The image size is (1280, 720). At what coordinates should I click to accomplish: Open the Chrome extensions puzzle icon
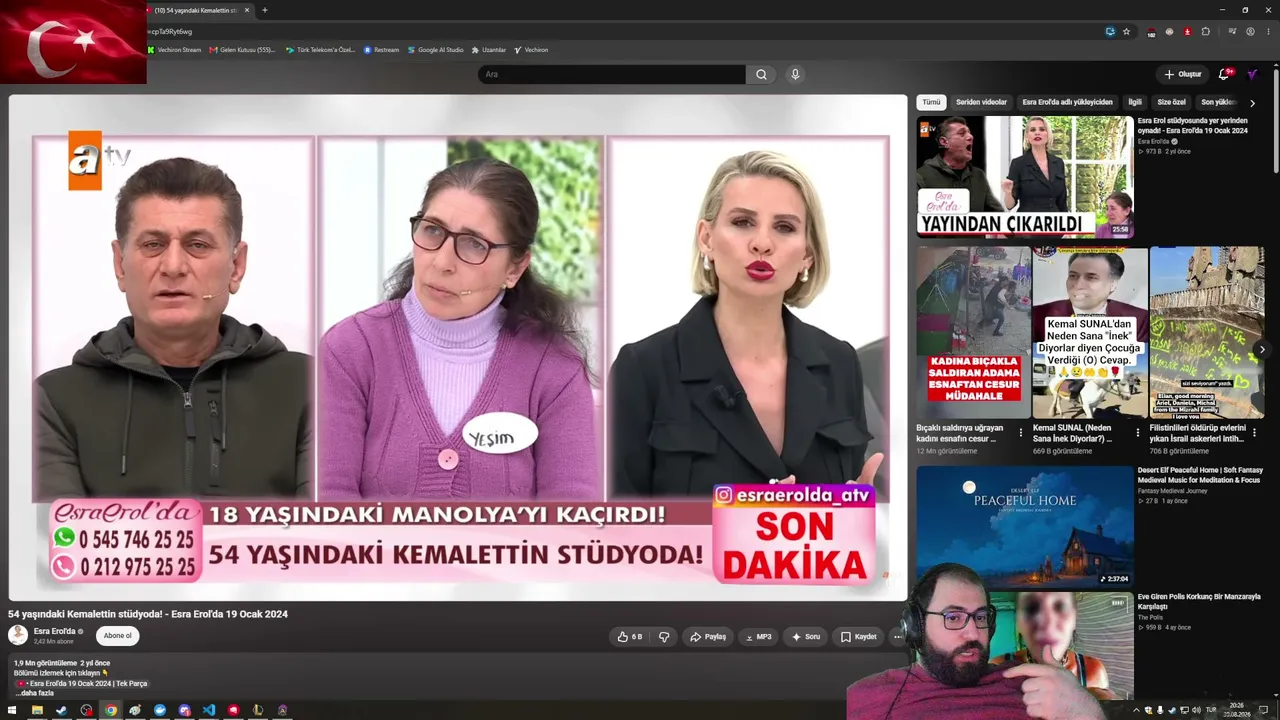(x=1206, y=31)
